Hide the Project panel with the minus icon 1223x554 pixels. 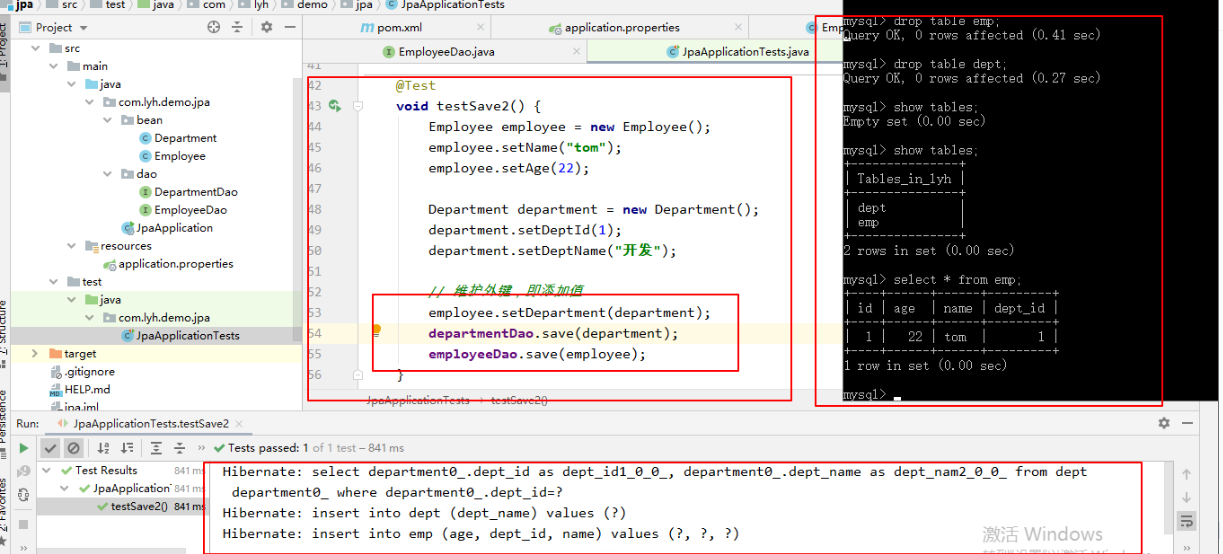pyautogui.click(x=289, y=27)
